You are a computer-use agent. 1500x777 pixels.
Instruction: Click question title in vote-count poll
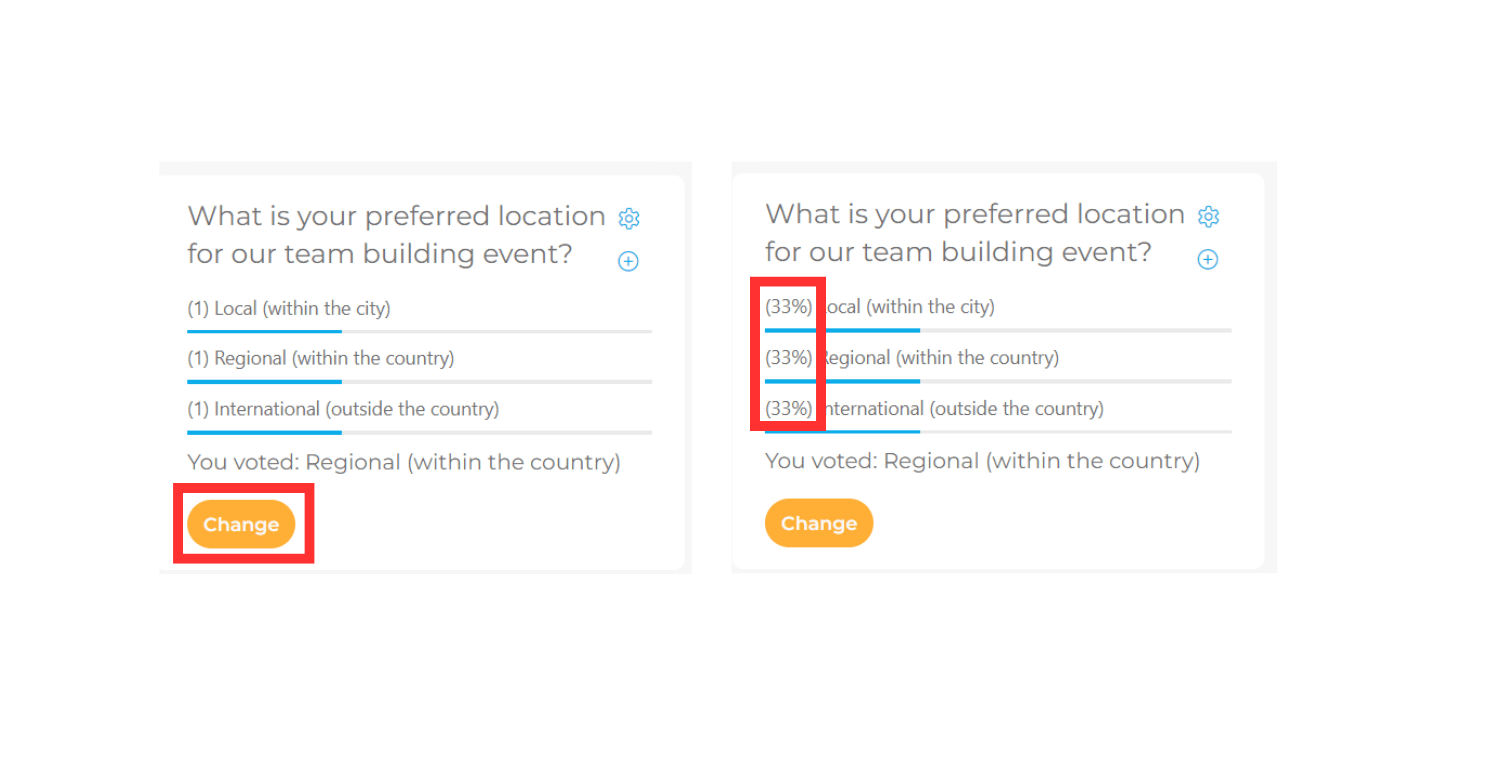396,235
